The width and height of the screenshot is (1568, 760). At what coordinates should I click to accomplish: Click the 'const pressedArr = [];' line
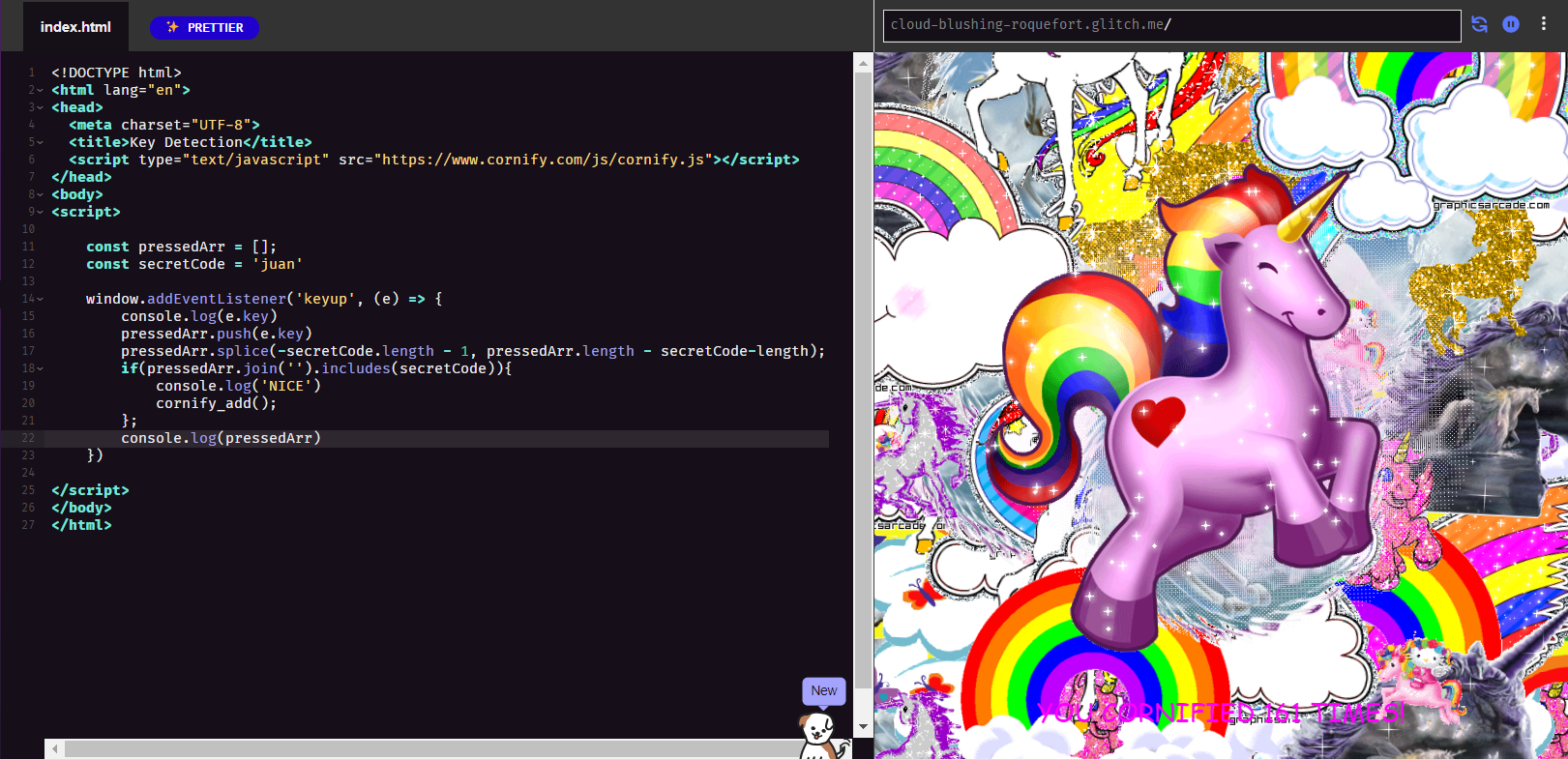coord(181,247)
